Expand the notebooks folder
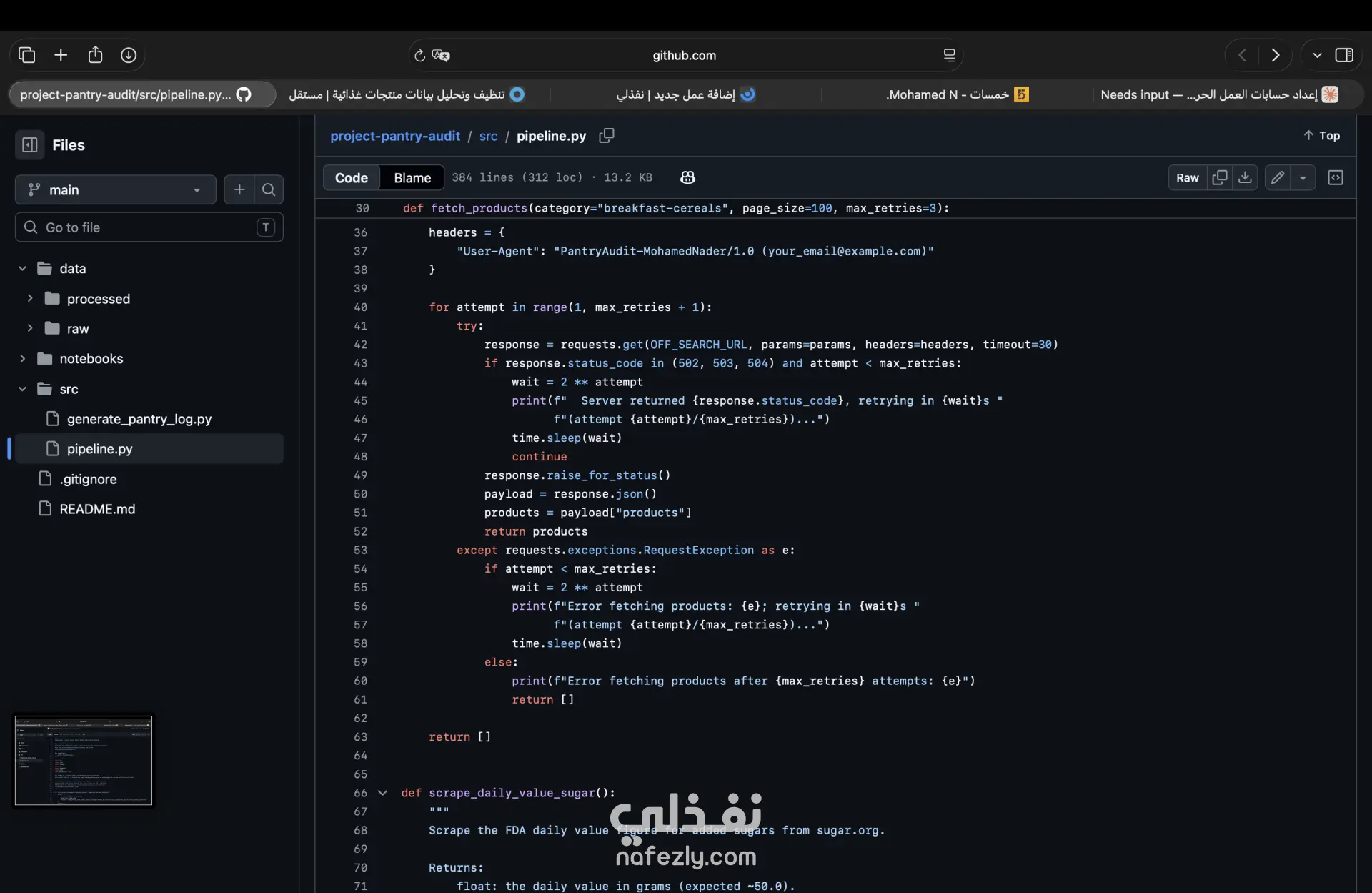Image resolution: width=1372 pixels, height=893 pixels. pyautogui.click(x=22, y=359)
